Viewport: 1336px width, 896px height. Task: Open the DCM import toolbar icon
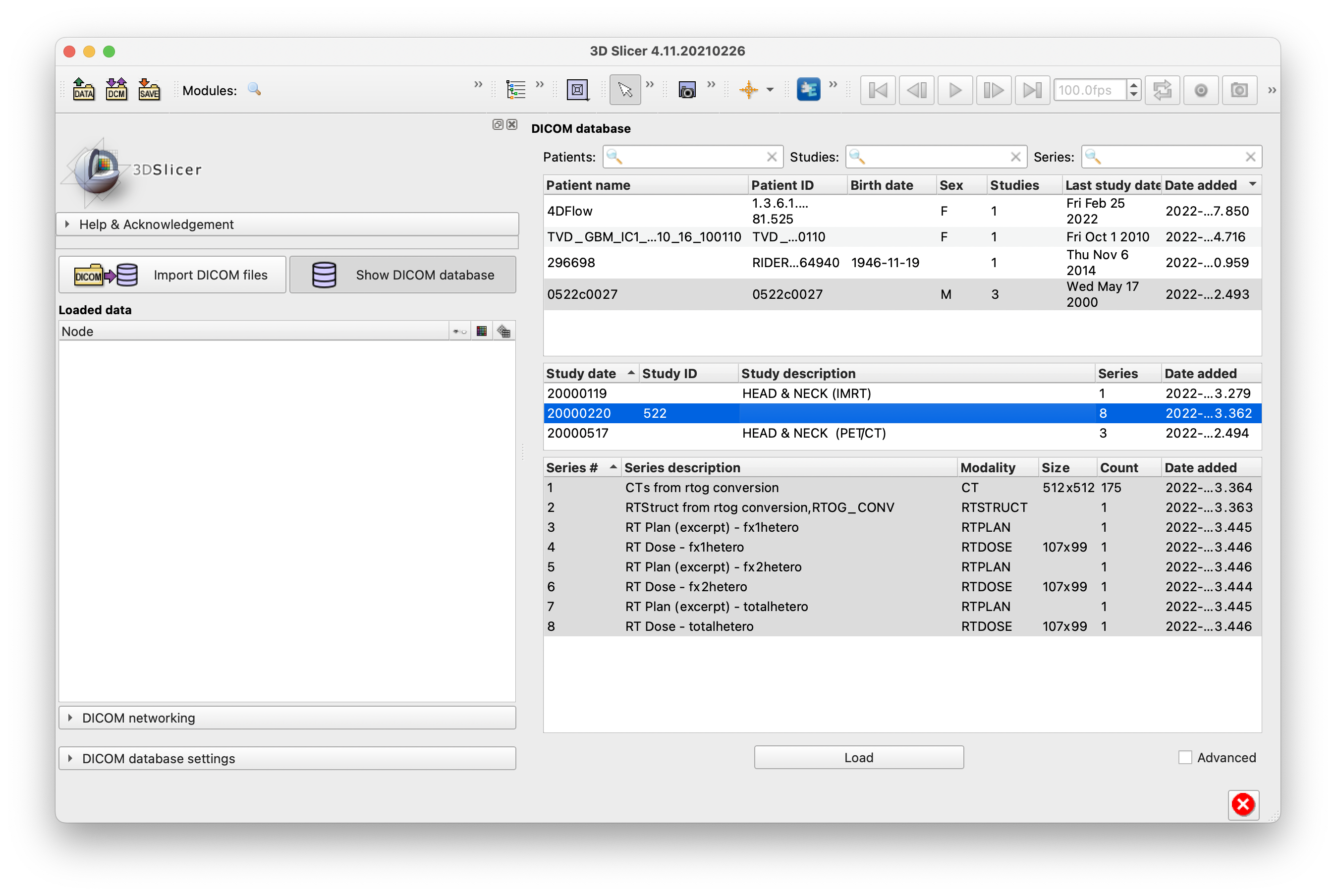pyautogui.click(x=116, y=90)
